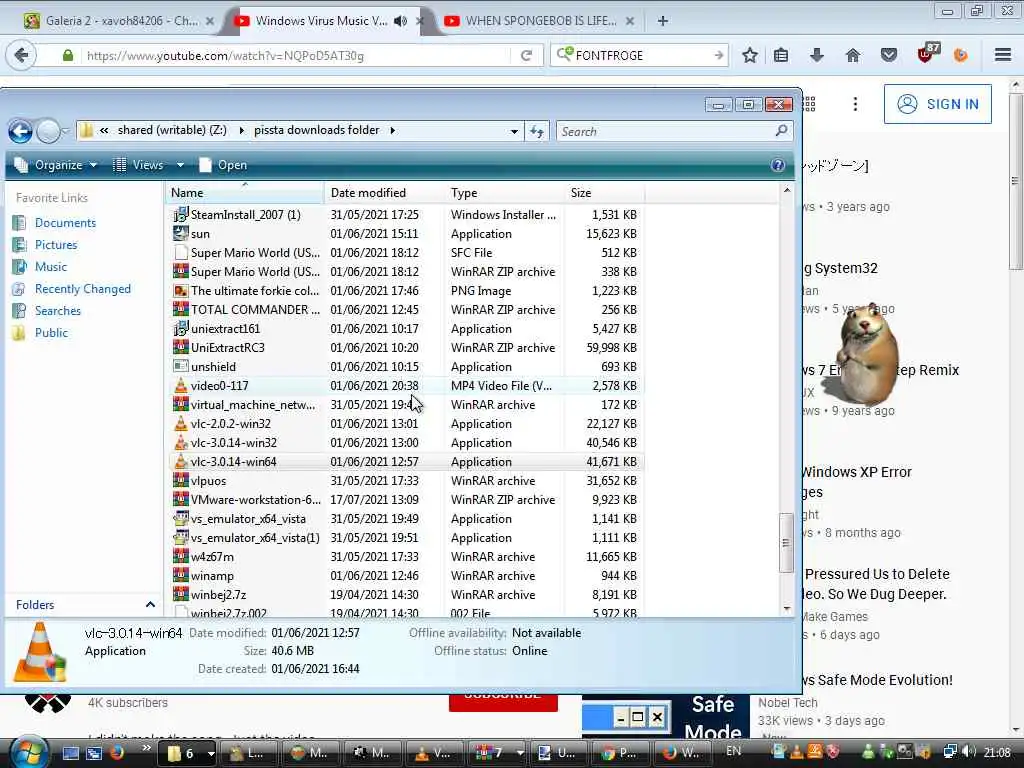Expand the shared (writable) Z: breadcrumb arrow
This screenshot has width=1024, height=768.
tap(241, 131)
